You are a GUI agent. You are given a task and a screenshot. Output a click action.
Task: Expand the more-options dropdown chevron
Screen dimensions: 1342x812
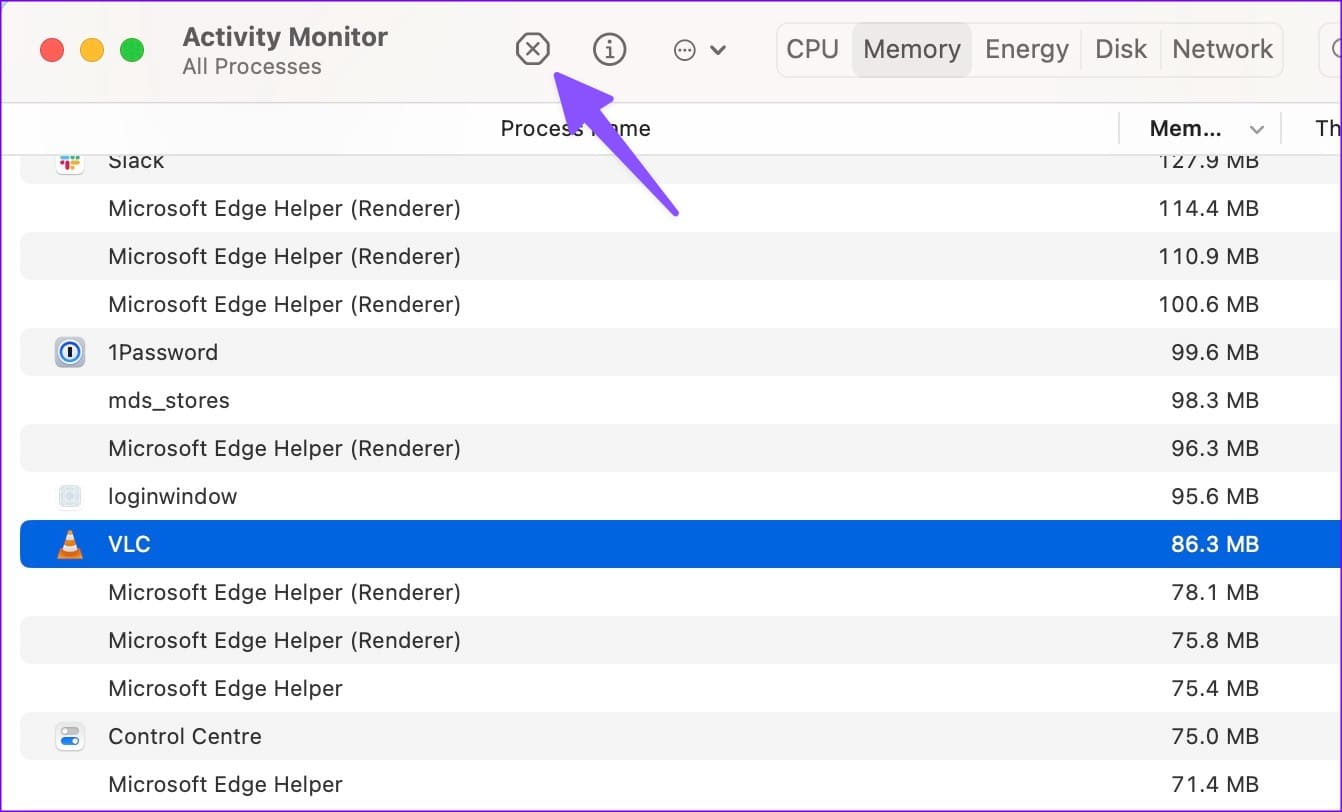(718, 50)
